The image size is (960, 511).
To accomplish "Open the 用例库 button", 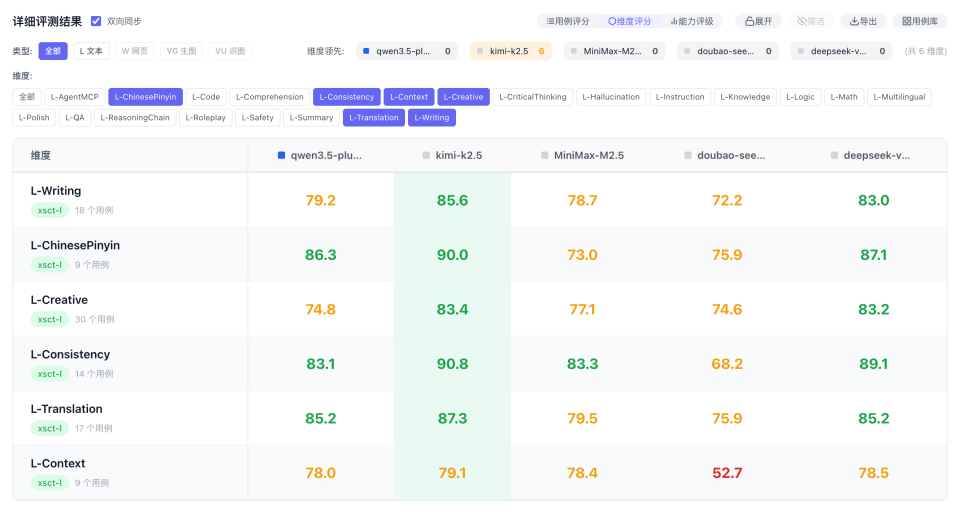I will tap(920, 21).
